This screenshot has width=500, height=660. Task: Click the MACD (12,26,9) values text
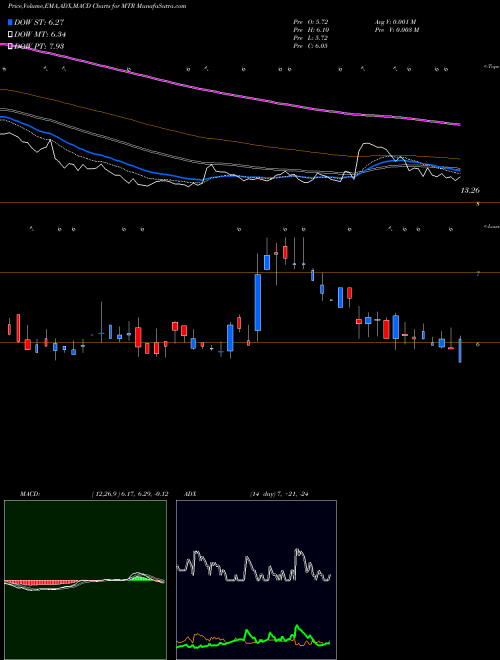[130, 494]
